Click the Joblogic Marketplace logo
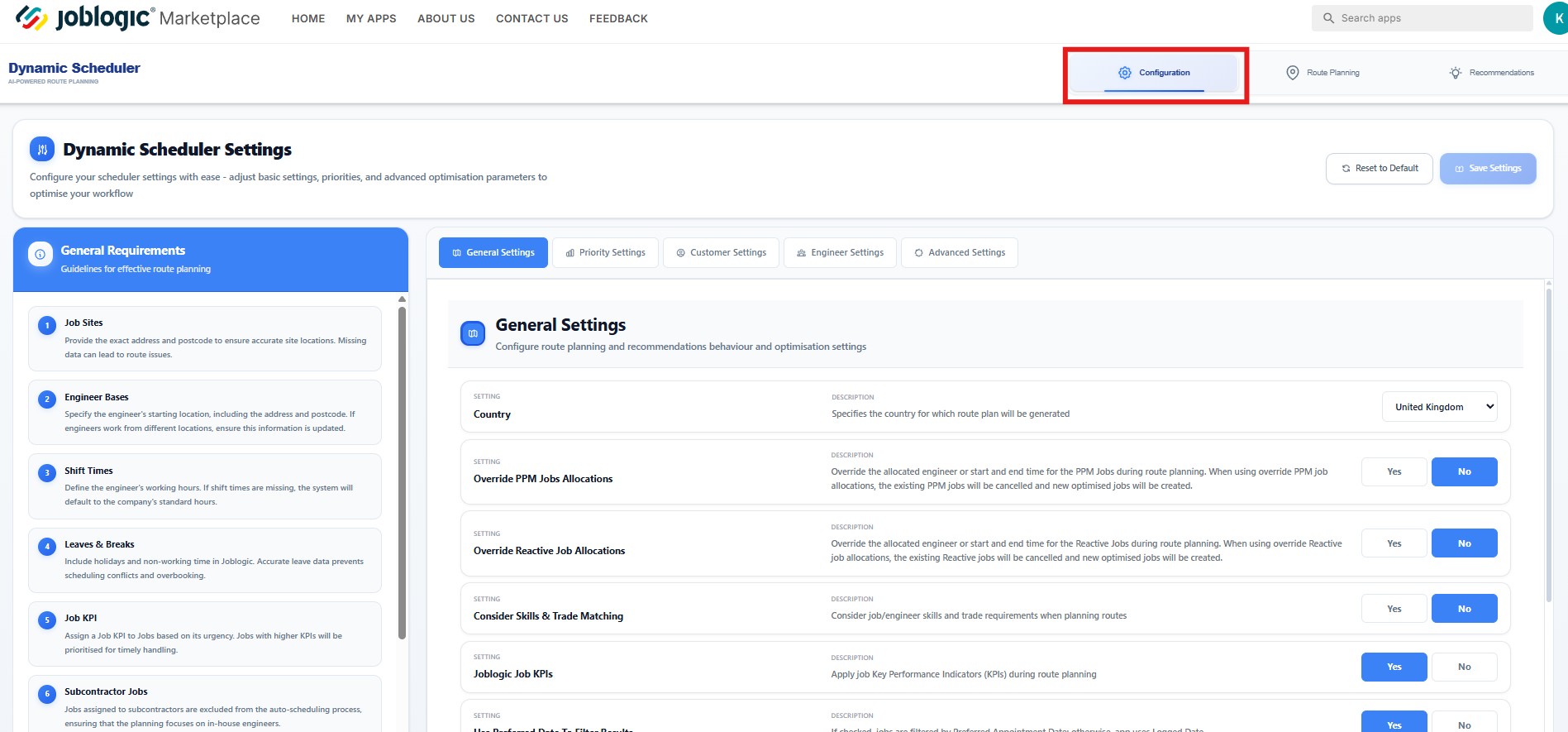The width and height of the screenshot is (1568, 732). (137, 18)
